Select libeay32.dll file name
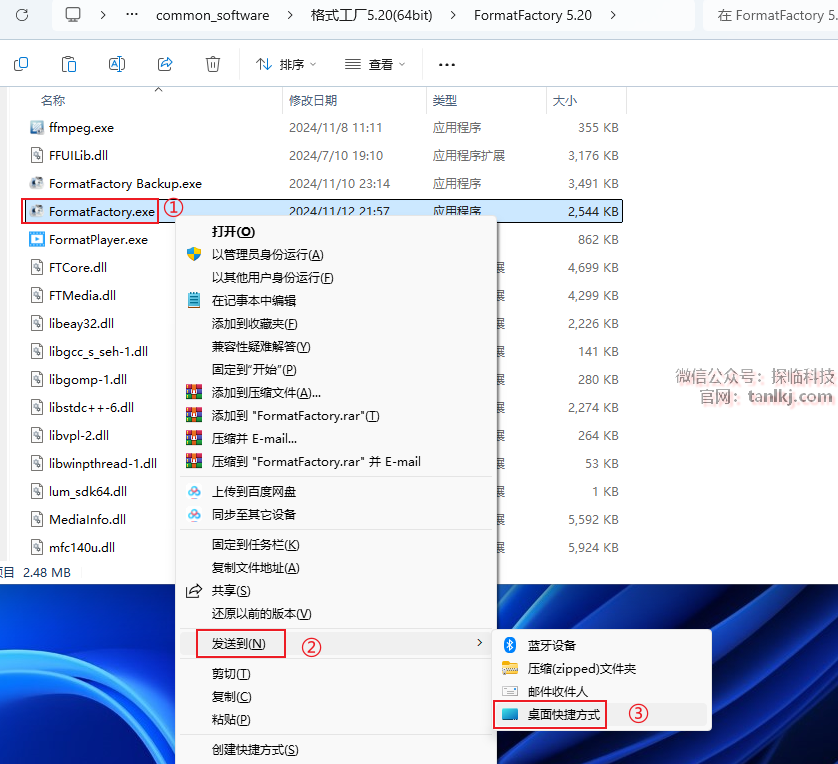Screen dimensions: 838x764 click(81, 324)
